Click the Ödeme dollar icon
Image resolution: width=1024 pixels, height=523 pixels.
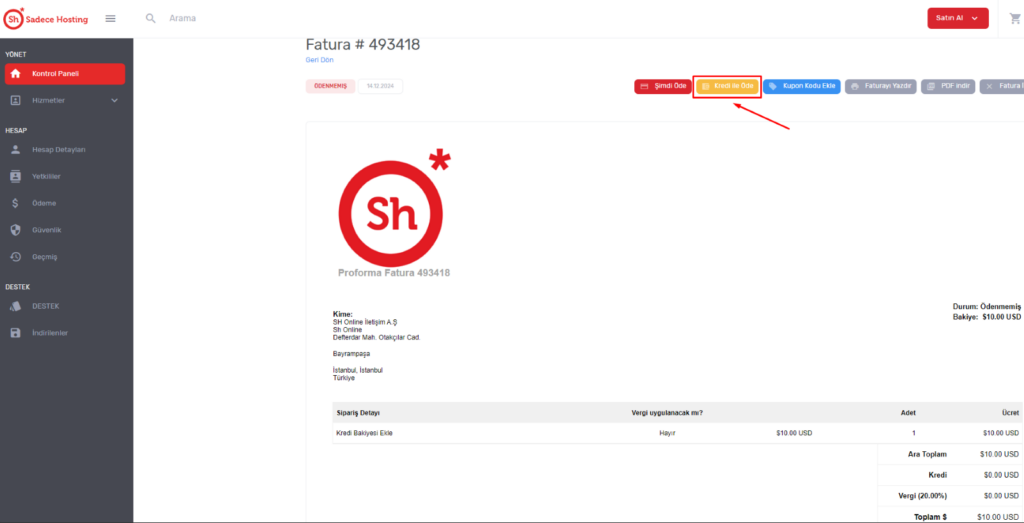(x=16, y=203)
